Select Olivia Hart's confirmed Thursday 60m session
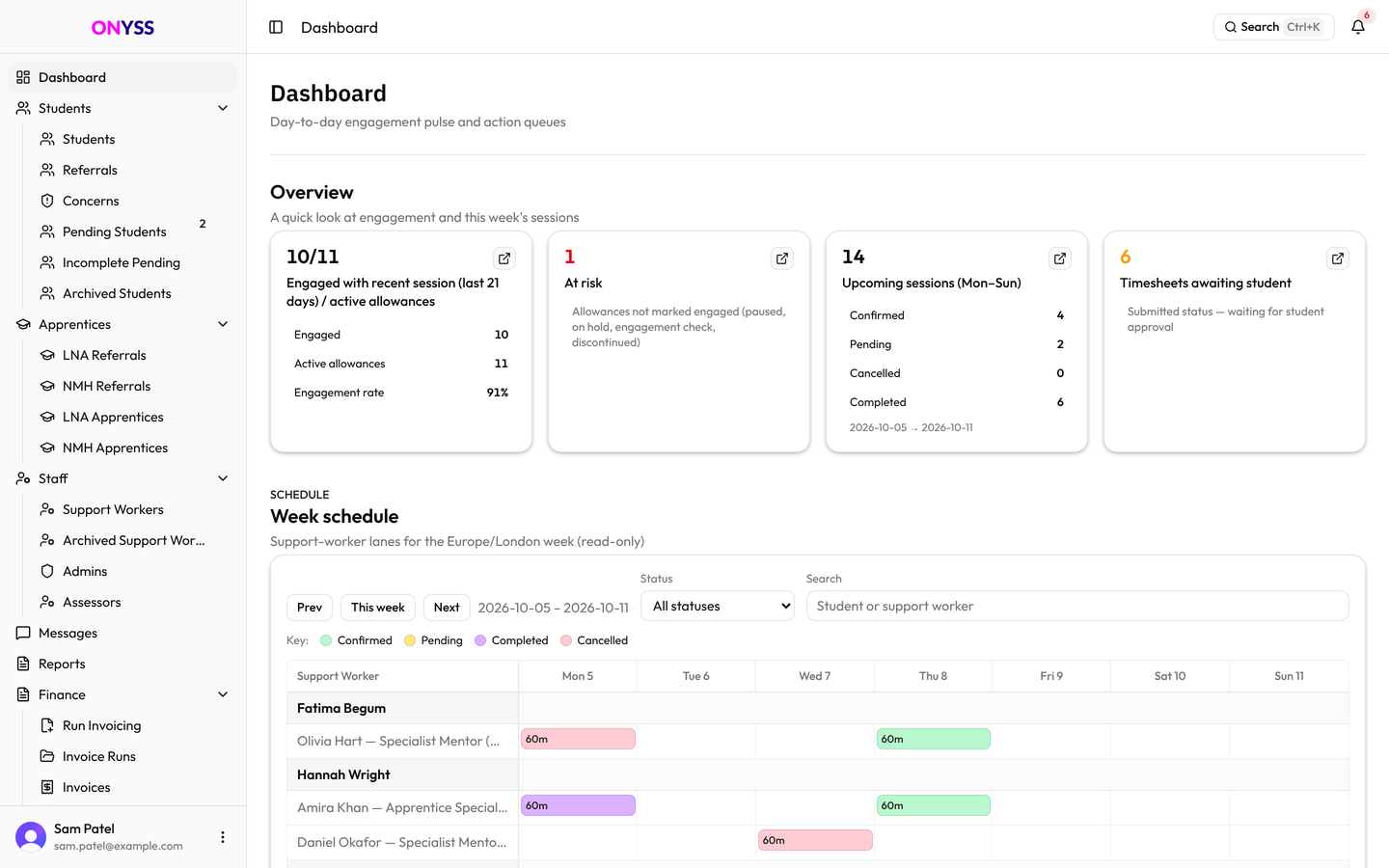Viewport: 1389px width, 868px height. click(x=934, y=739)
